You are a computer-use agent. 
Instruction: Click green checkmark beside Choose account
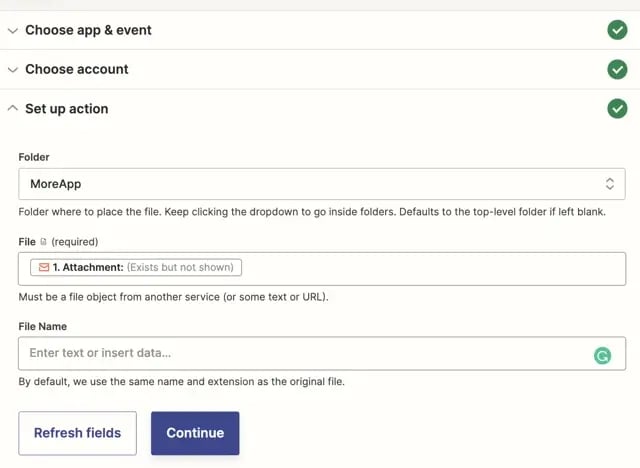(x=617, y=69)
